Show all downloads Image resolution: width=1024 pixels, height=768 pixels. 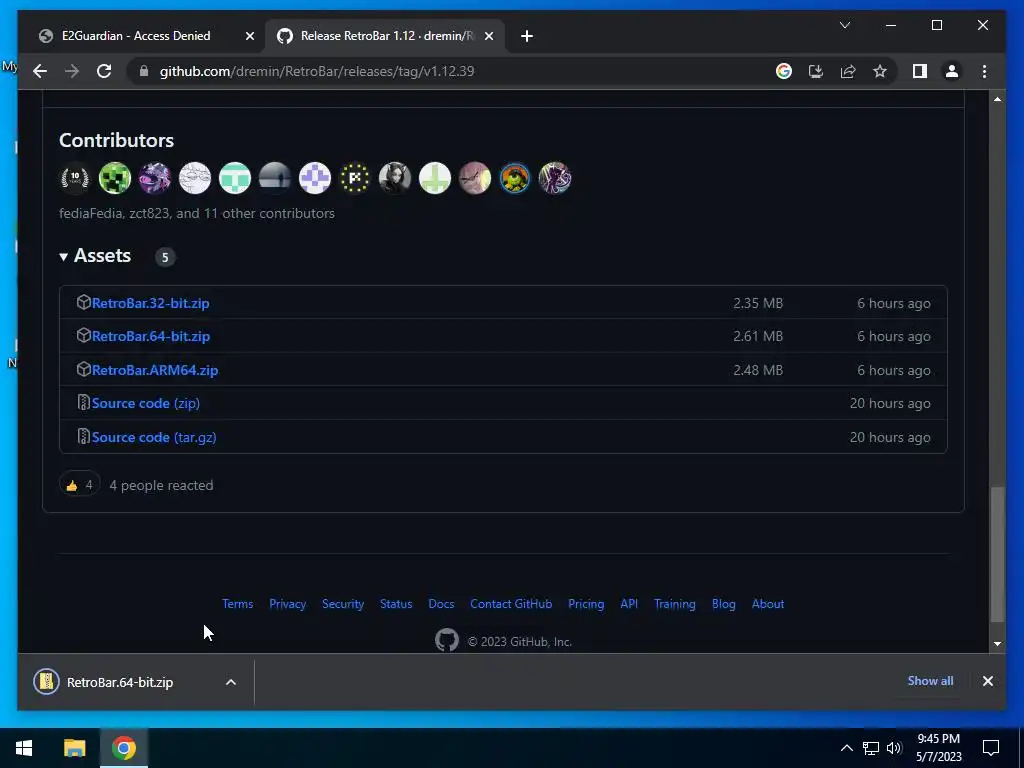(930, 680)
